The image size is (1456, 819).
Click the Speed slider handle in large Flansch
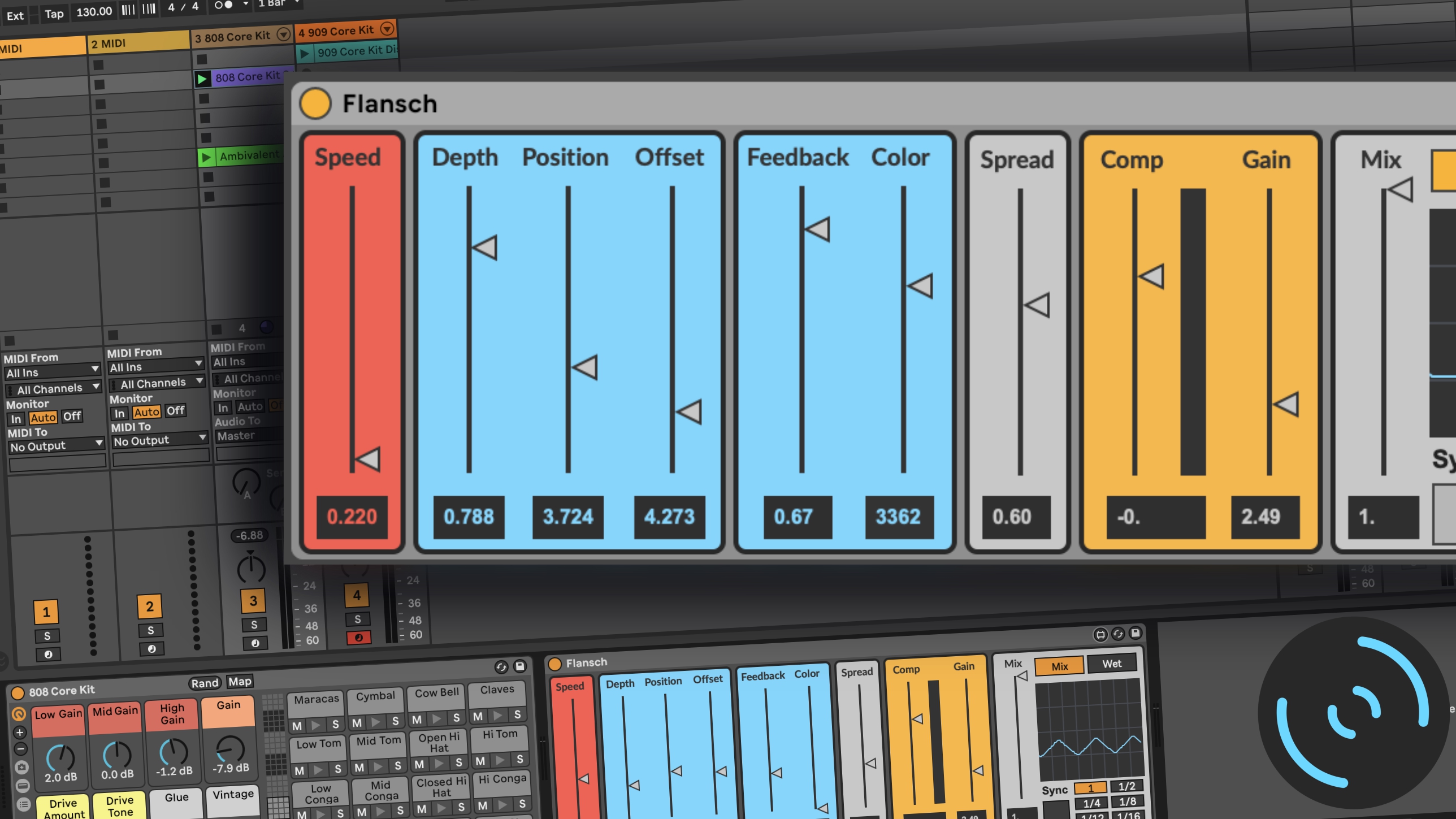pos(368,459)
